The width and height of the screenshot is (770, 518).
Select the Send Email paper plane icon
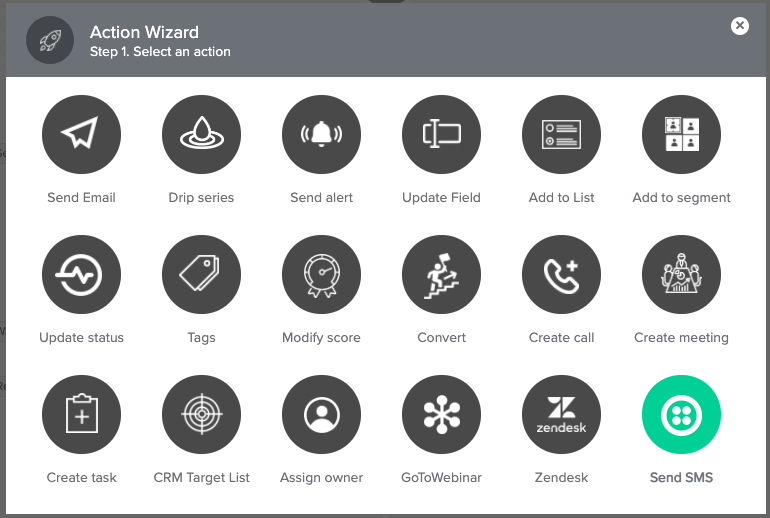click(82, 135)
